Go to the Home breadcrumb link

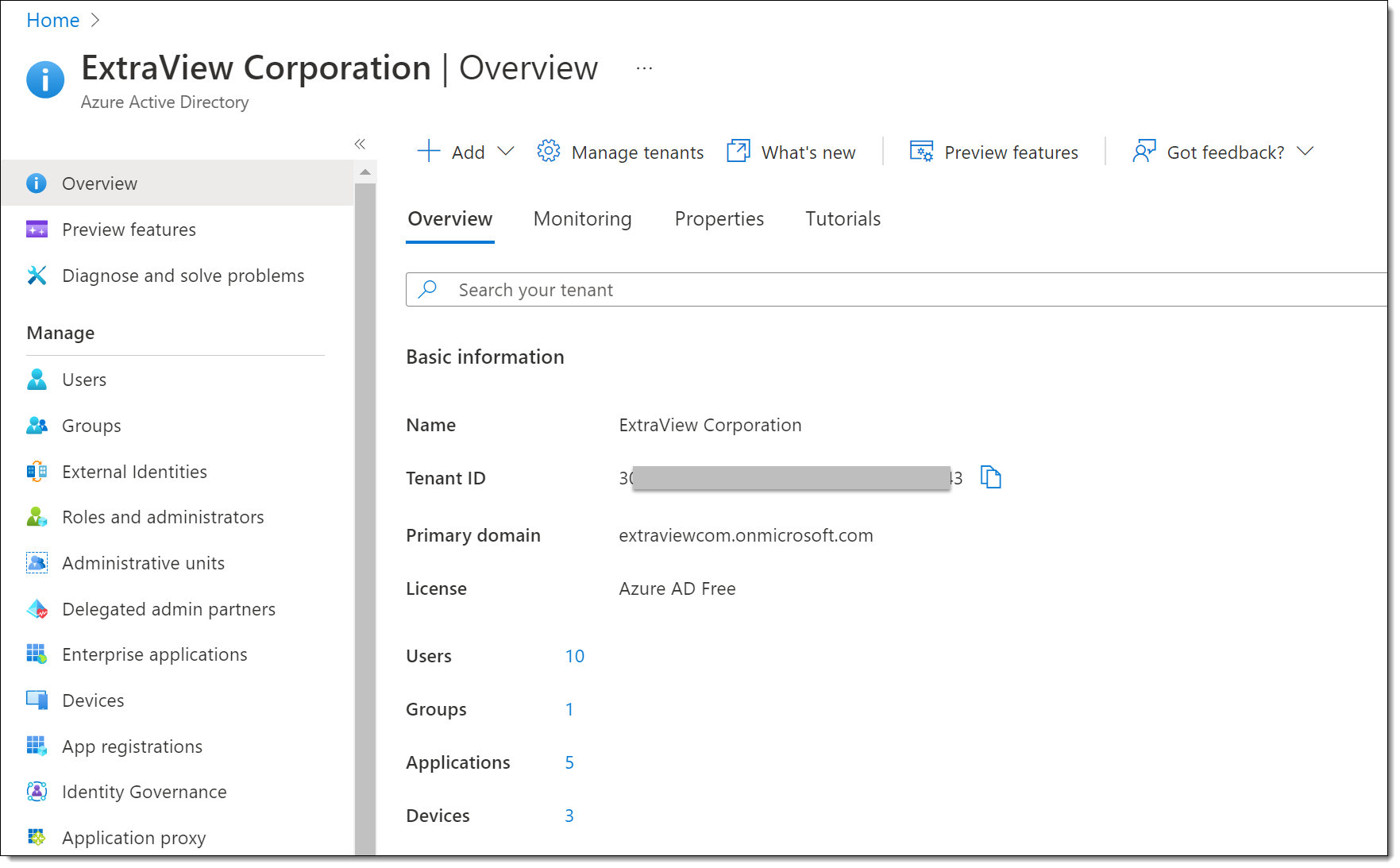pos(53,21)
